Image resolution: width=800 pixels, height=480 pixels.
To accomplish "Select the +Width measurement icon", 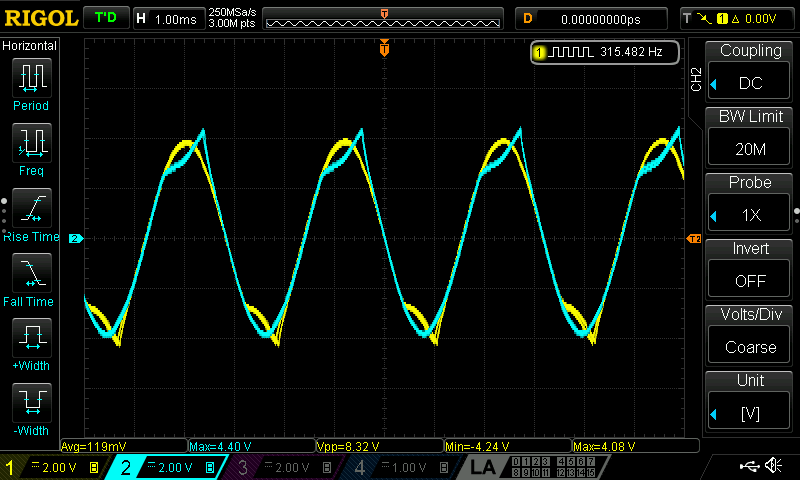I will point(31,340).
